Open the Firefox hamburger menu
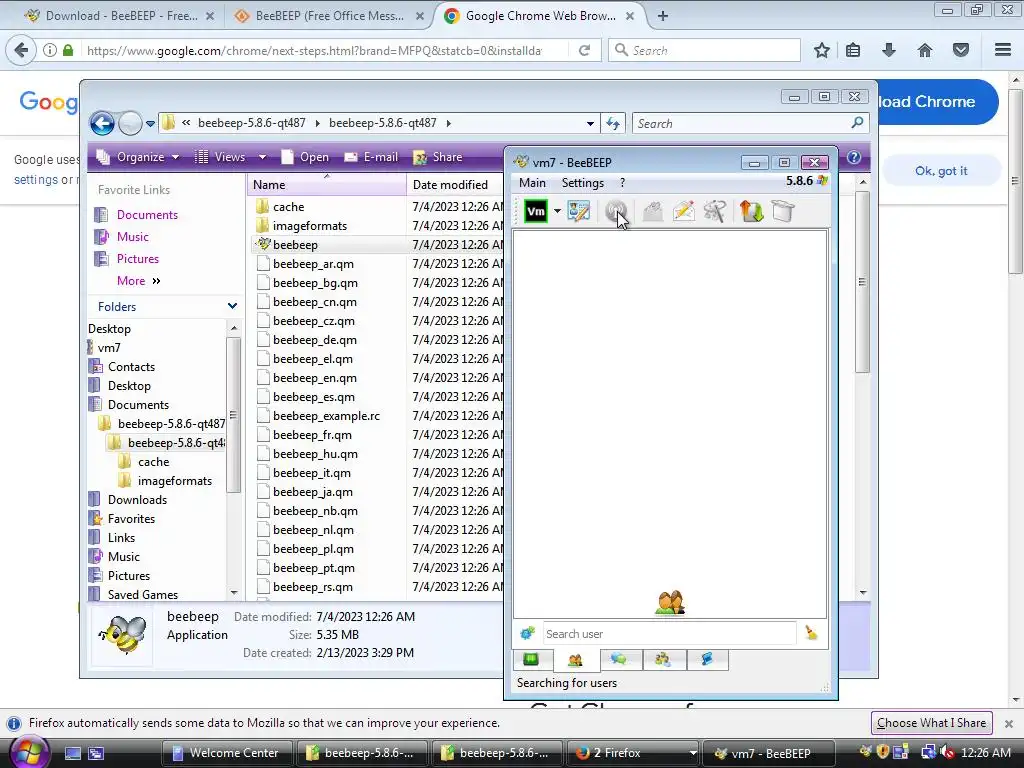 pos(1003,50)
